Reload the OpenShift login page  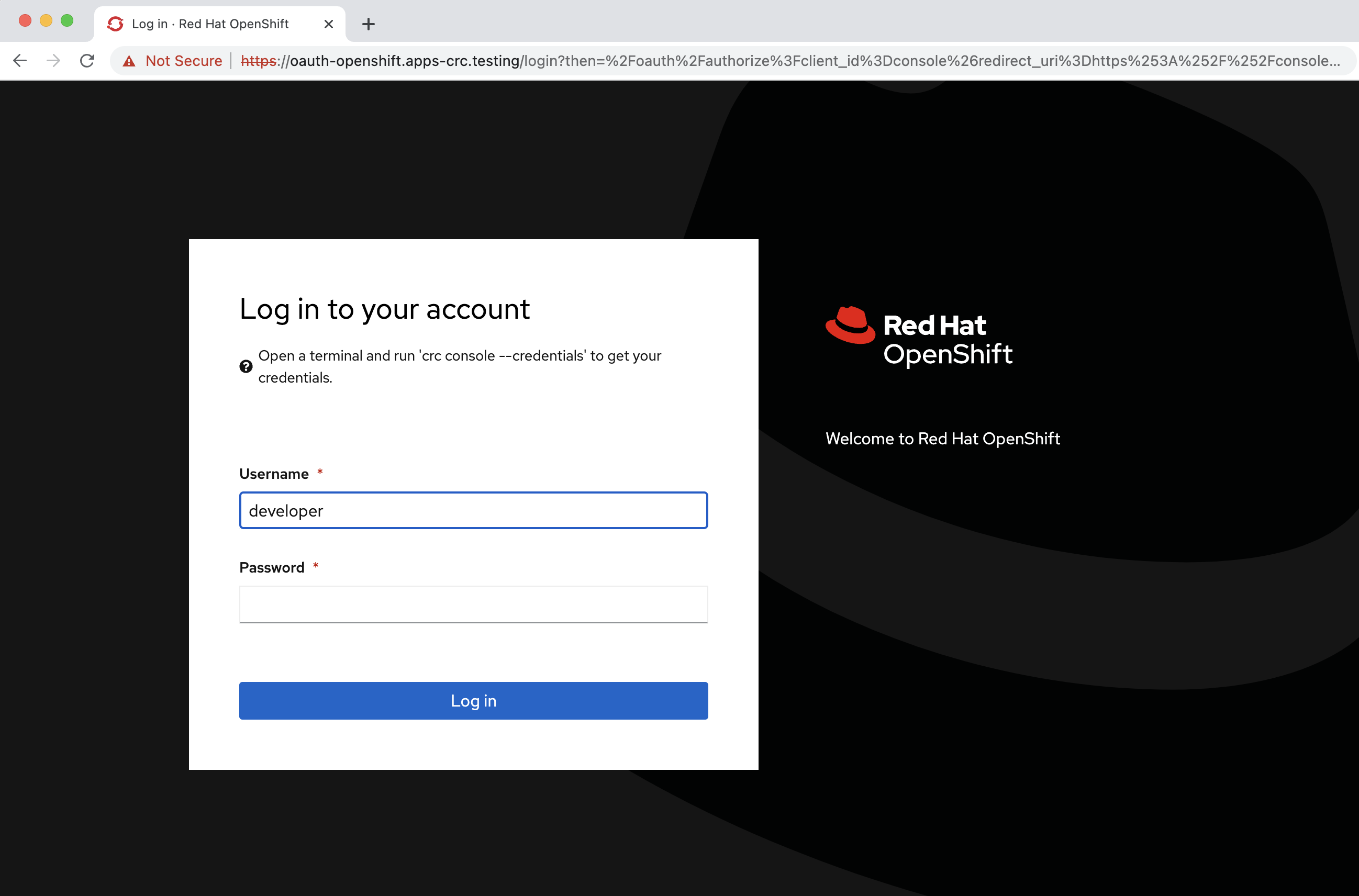[x=87, y=61]
